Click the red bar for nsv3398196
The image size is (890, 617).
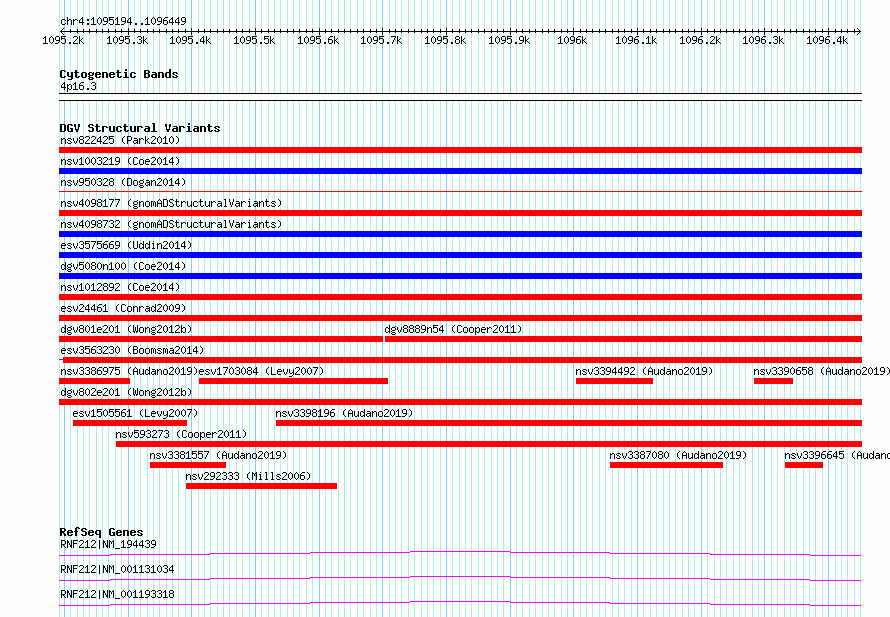(x=569, y=423)
